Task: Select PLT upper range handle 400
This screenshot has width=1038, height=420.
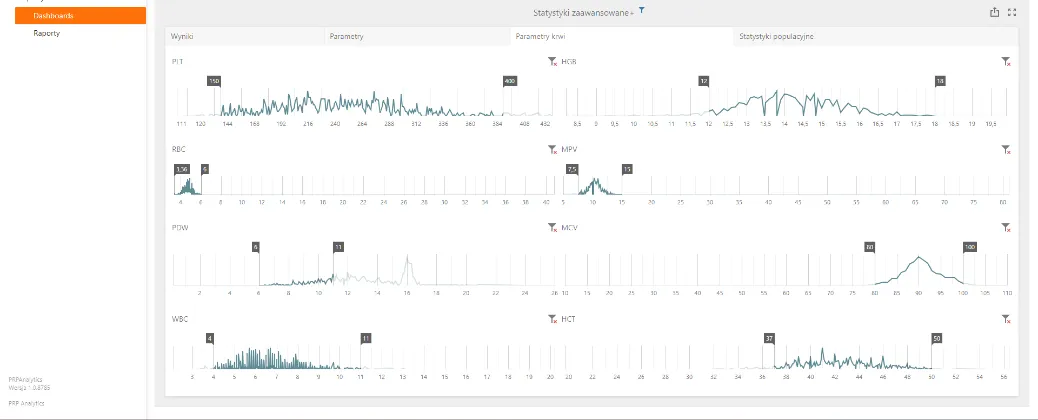Action: point(510,81)
